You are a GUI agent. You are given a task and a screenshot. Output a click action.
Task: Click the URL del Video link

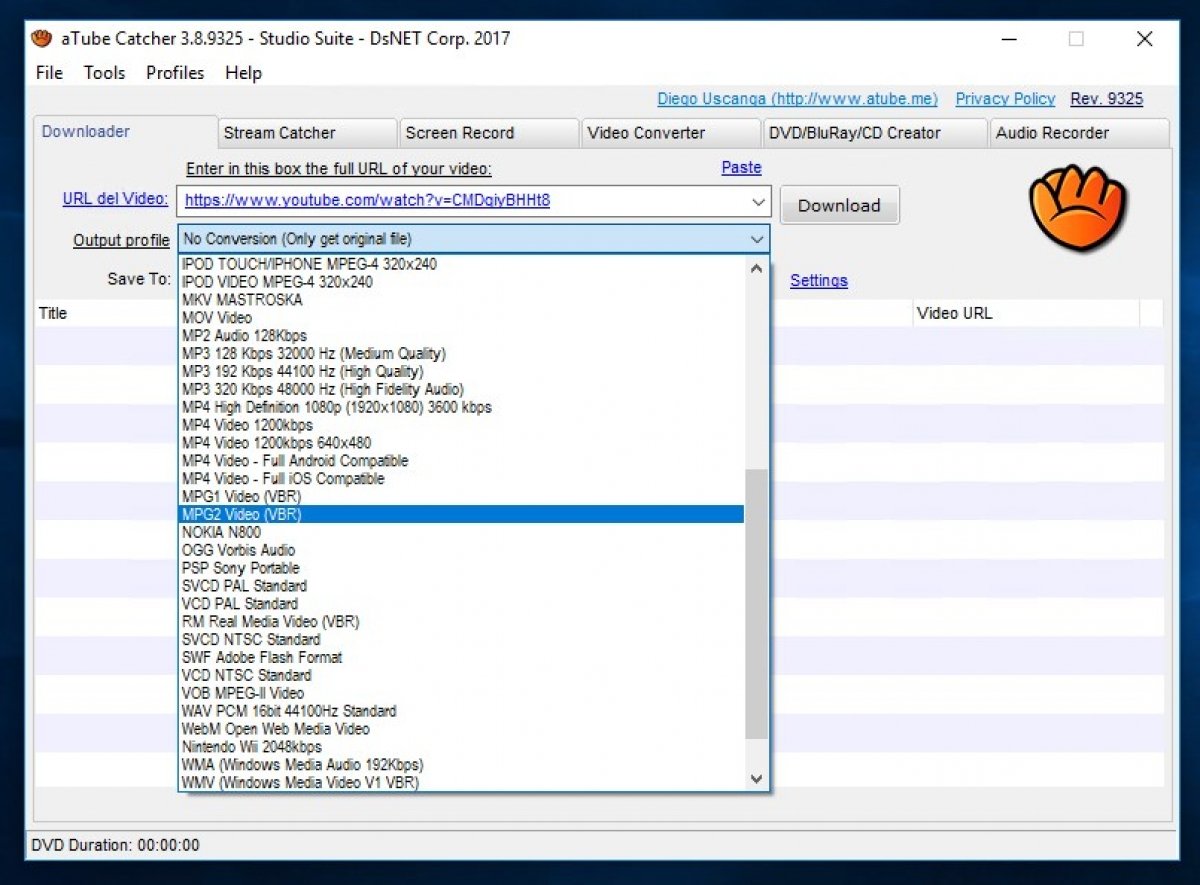115,199
